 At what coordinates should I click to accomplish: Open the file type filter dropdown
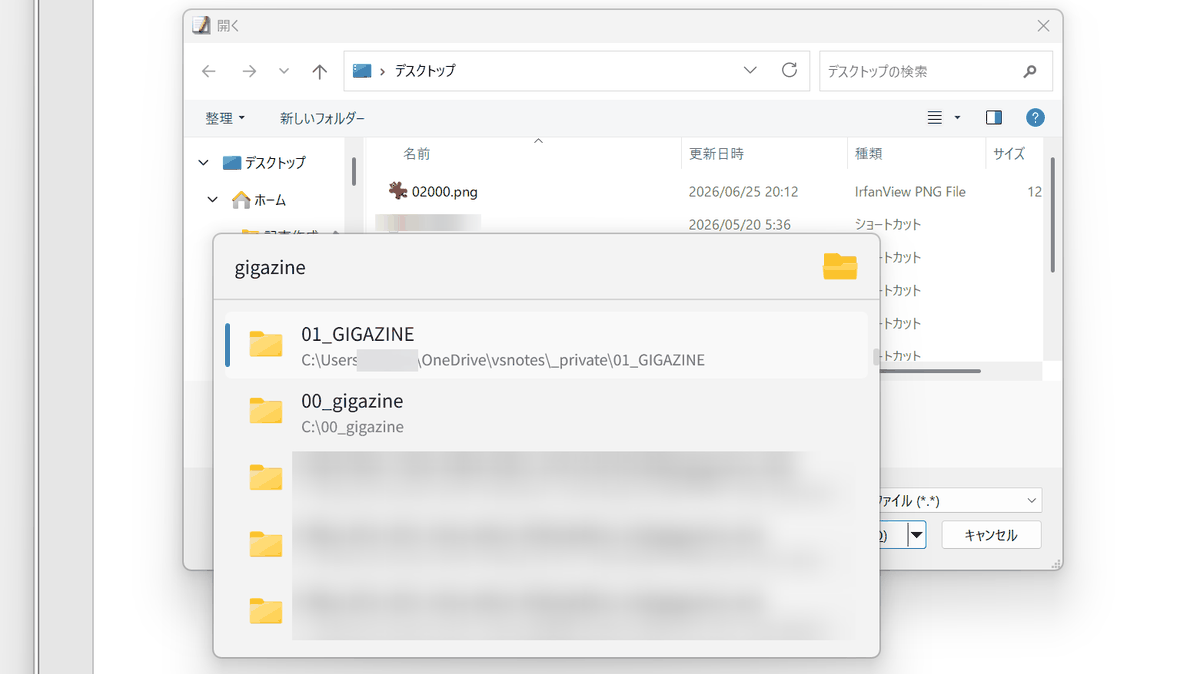tap(1032, 500)
